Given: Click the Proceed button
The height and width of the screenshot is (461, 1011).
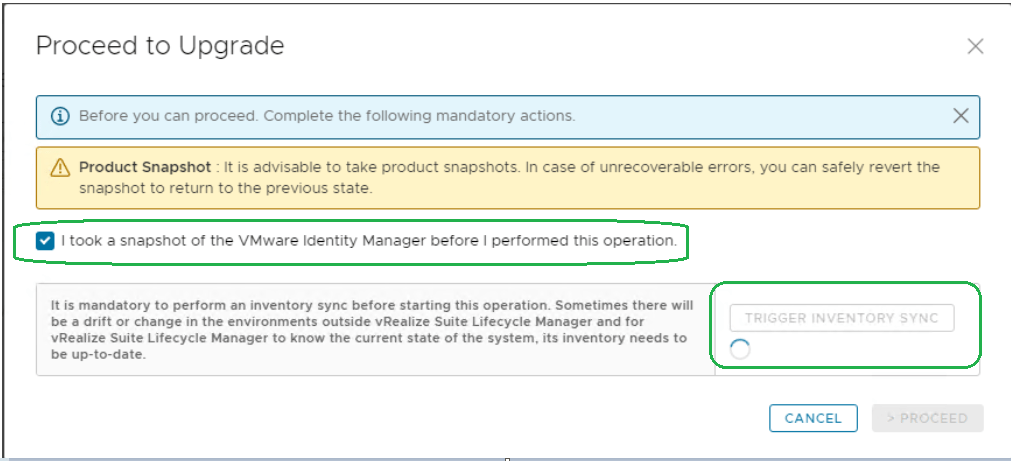Looking at the screenshot, I should tap(927, 419).
